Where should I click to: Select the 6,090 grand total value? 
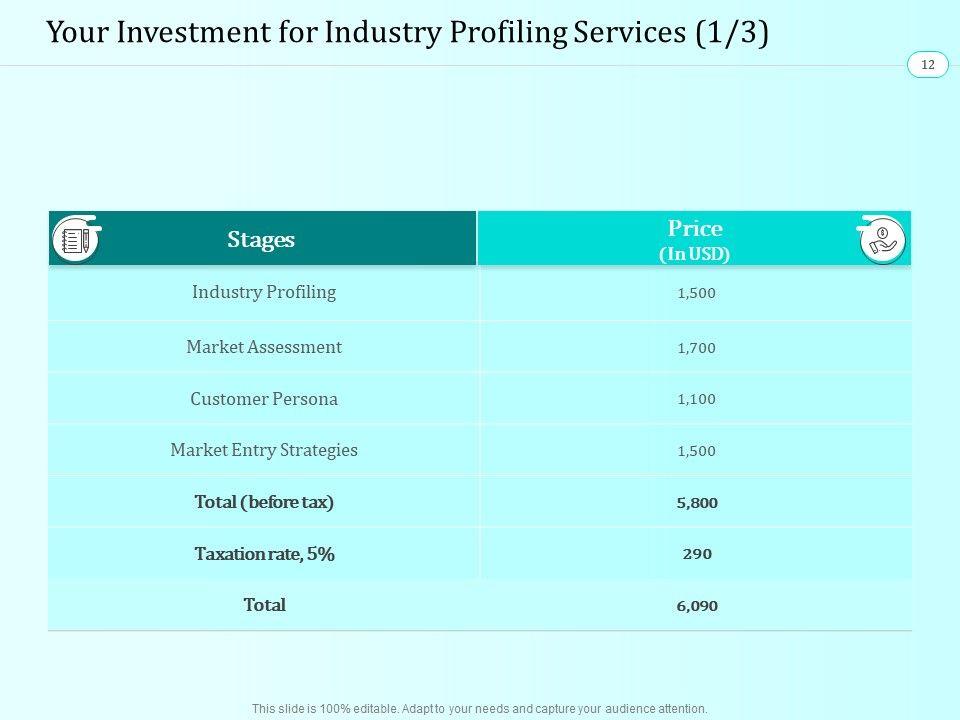coord(696,605)
